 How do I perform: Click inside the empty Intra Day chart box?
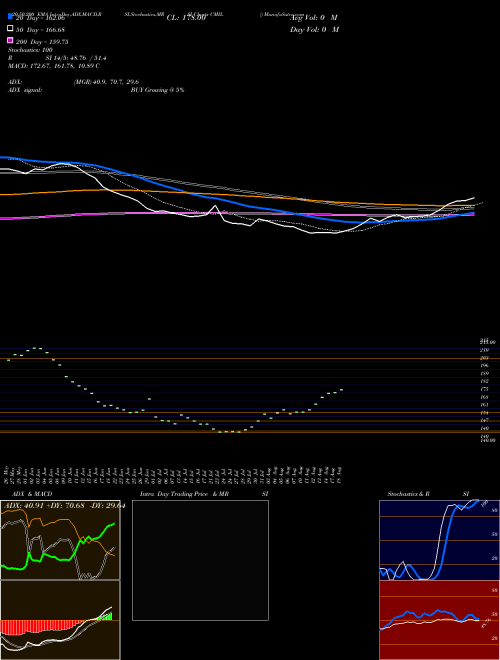200,560
